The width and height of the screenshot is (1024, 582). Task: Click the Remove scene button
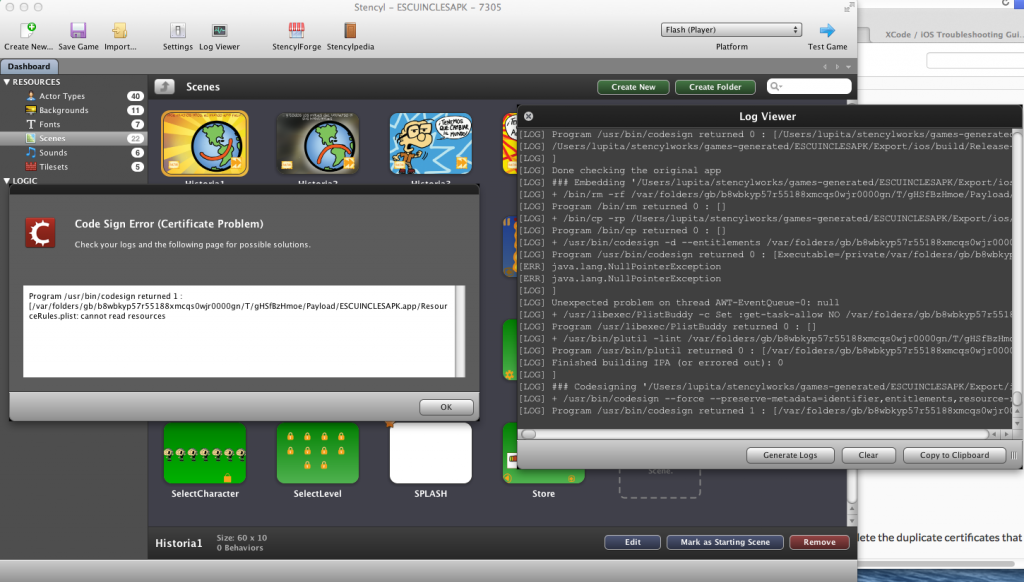point(820,542)
